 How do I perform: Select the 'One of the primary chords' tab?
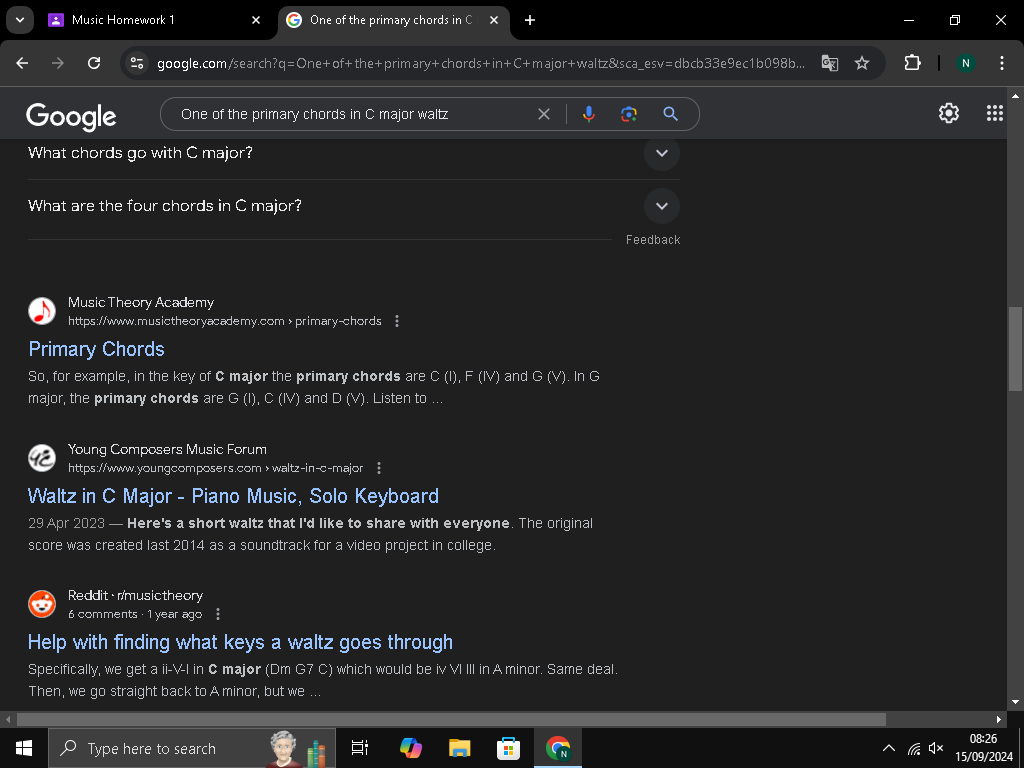point(394,20)
